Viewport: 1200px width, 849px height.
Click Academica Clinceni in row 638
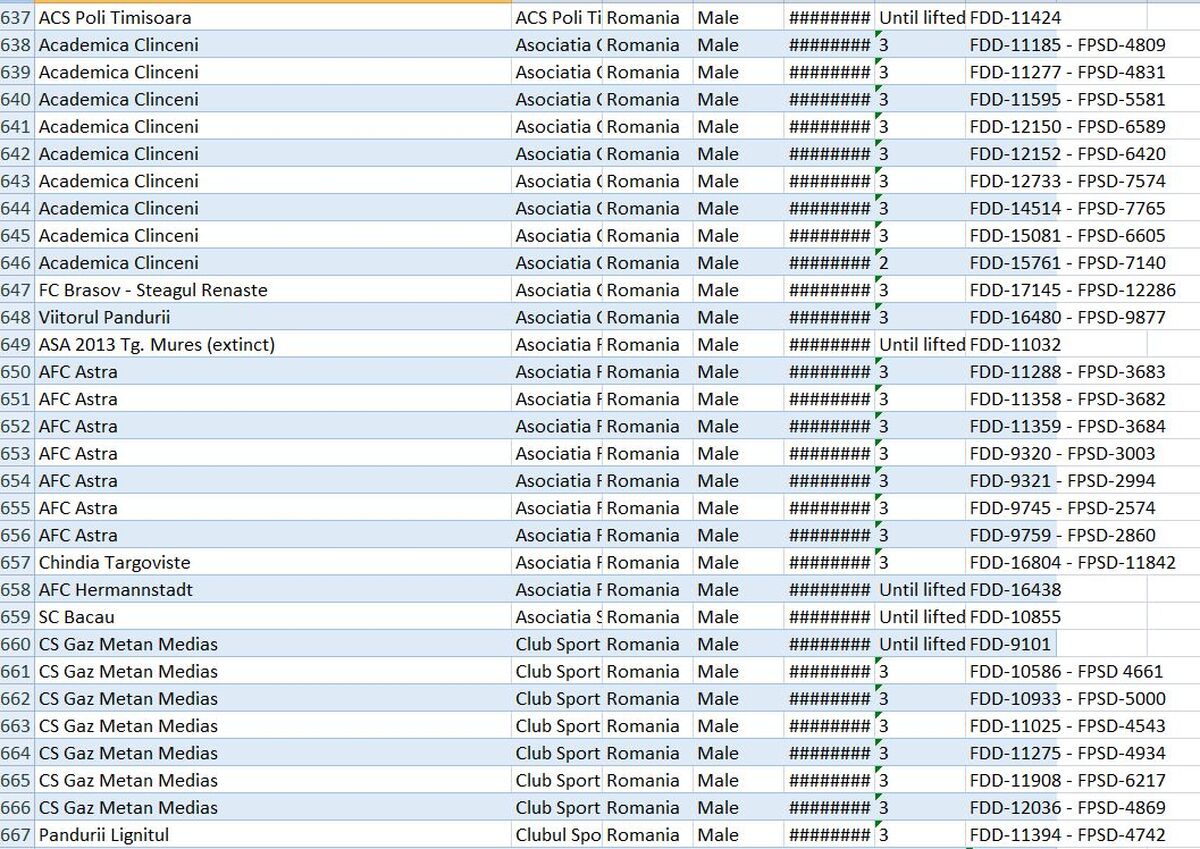point(273,44)
